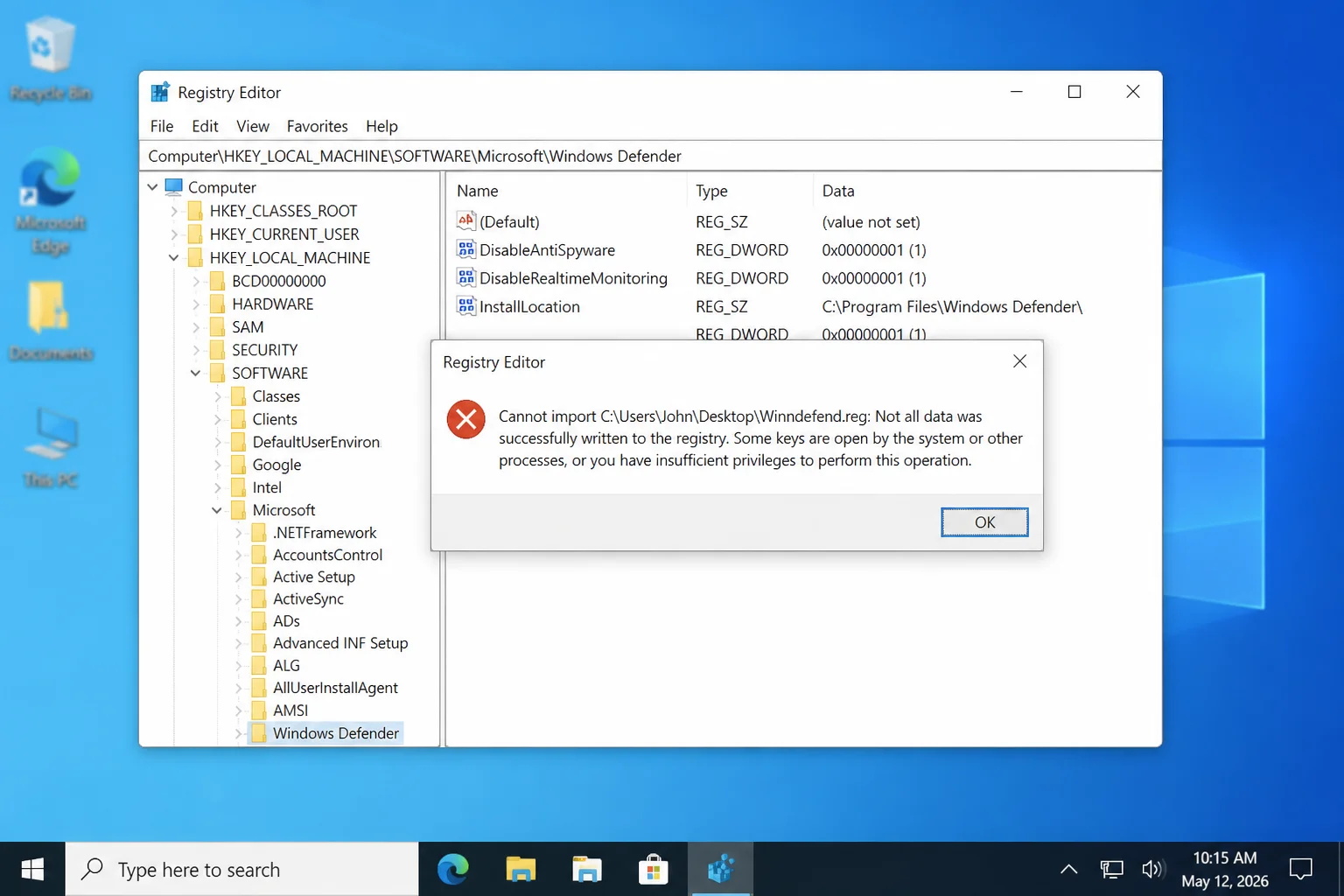Open the Favorites menu
Screen dimensions: 1344x896
[x=317, y=126]
